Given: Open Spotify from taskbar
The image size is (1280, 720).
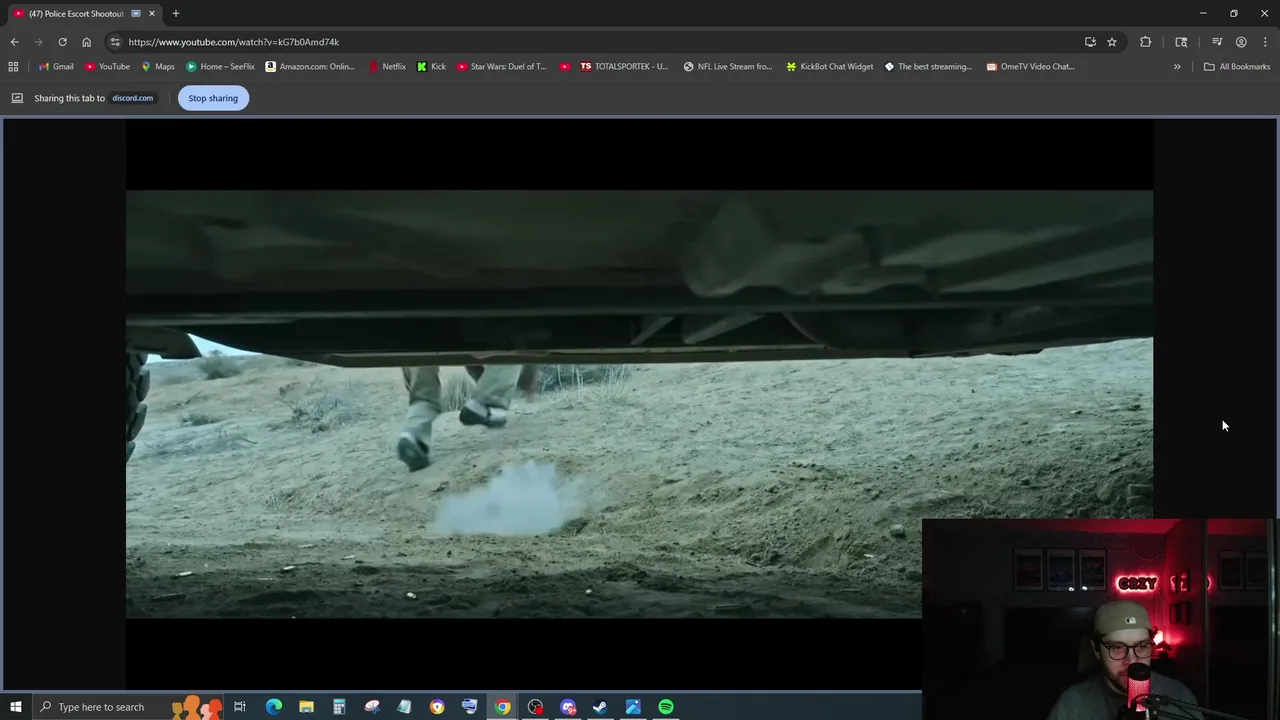Looking at the screenshot, I should click(666, 707).
